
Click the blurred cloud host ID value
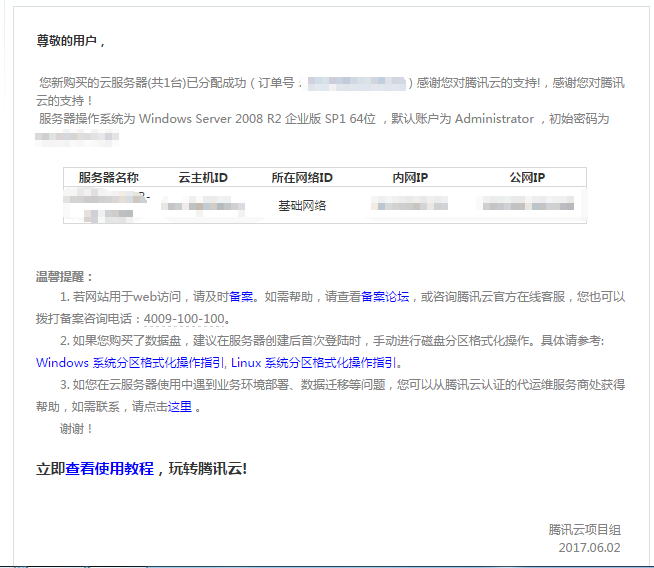(203, 206)
